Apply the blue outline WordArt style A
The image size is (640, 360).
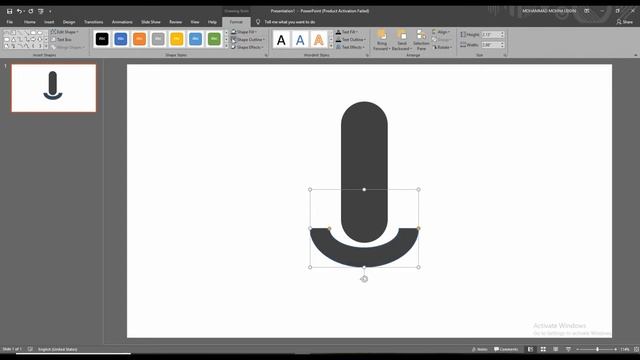click(300, 40)
